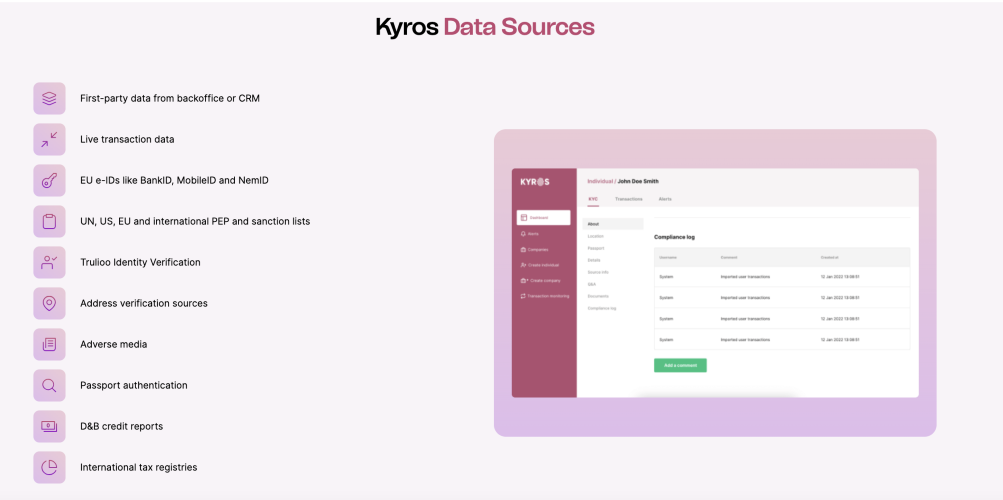Viewport: 1003px width, 500px height.
Task: Click the Created at column header
Action: tap(830, 257)
